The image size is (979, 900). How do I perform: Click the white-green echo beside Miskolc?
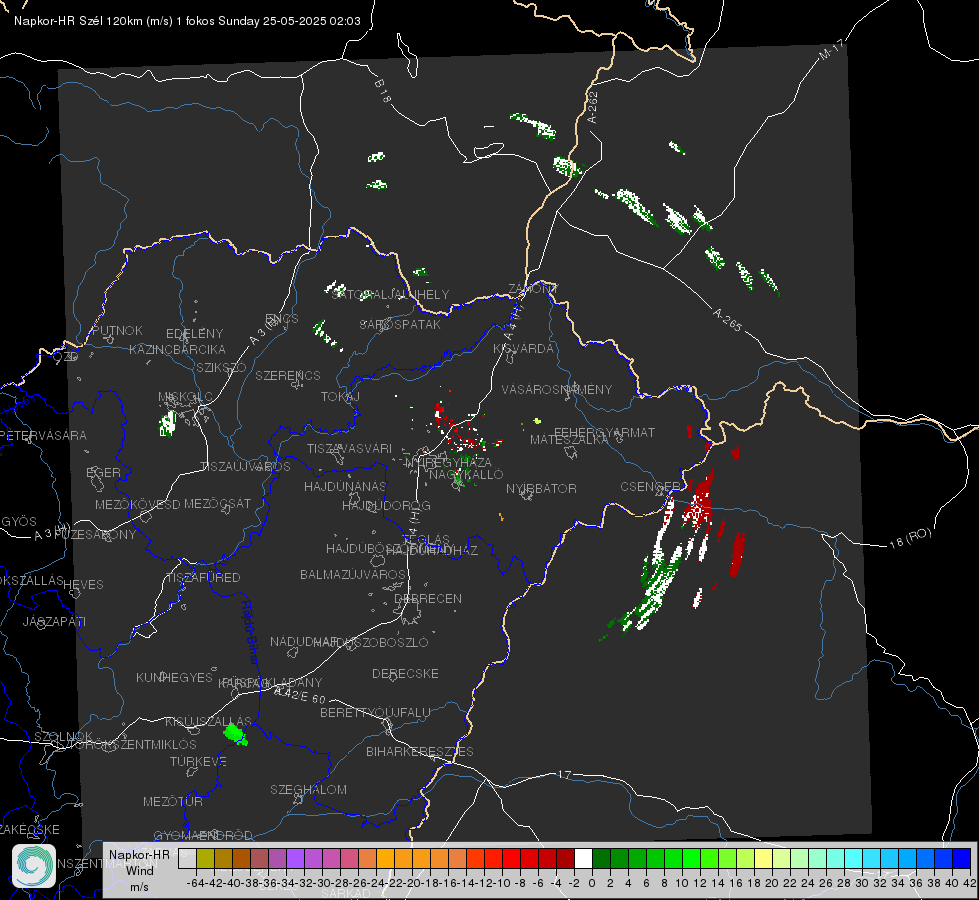click(167, 423)
